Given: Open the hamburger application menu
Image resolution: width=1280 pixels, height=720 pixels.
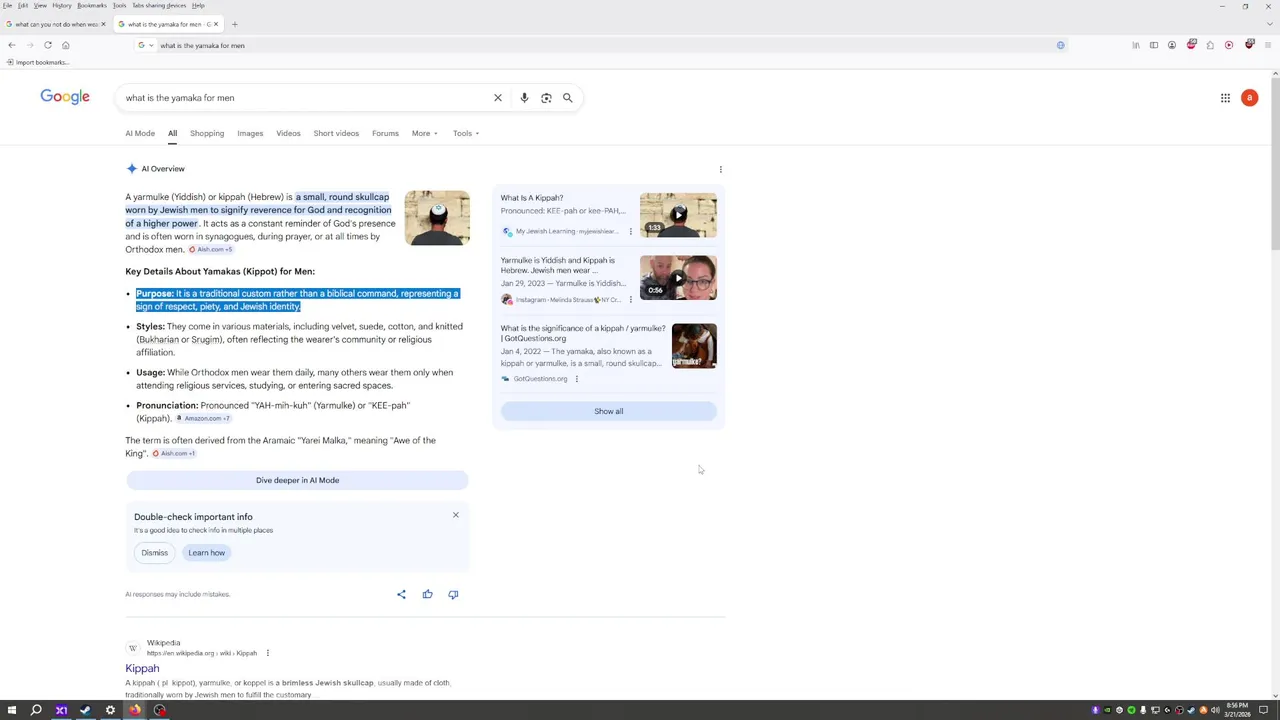Looking at the screenshot, I should (1268, 45).
